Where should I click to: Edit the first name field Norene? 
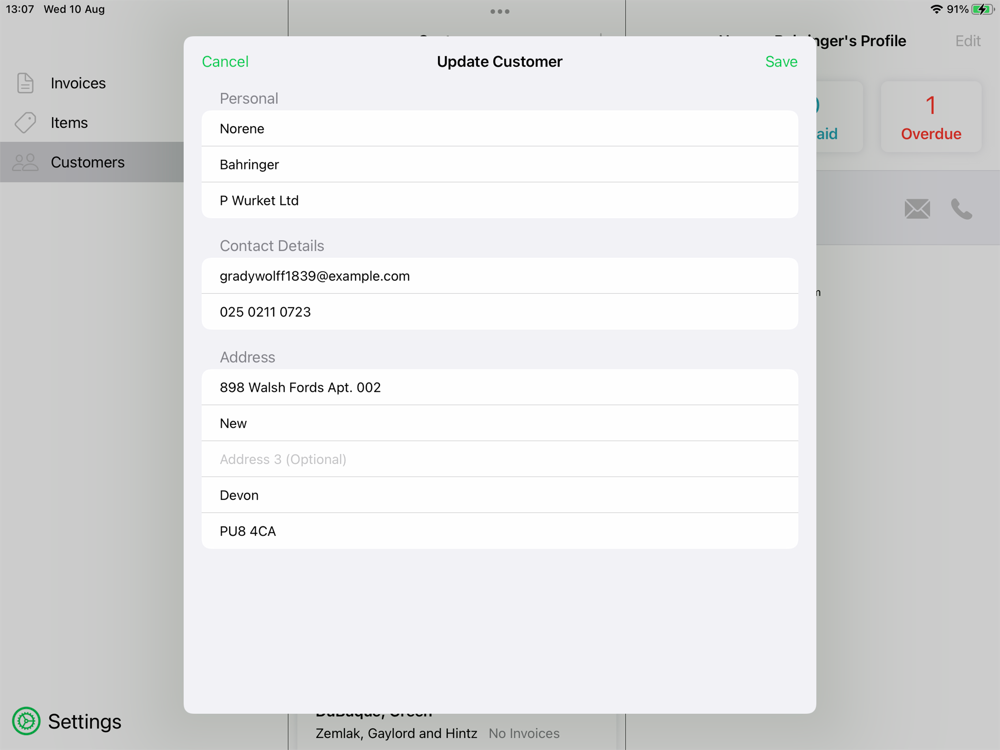[x=499, y=128]
